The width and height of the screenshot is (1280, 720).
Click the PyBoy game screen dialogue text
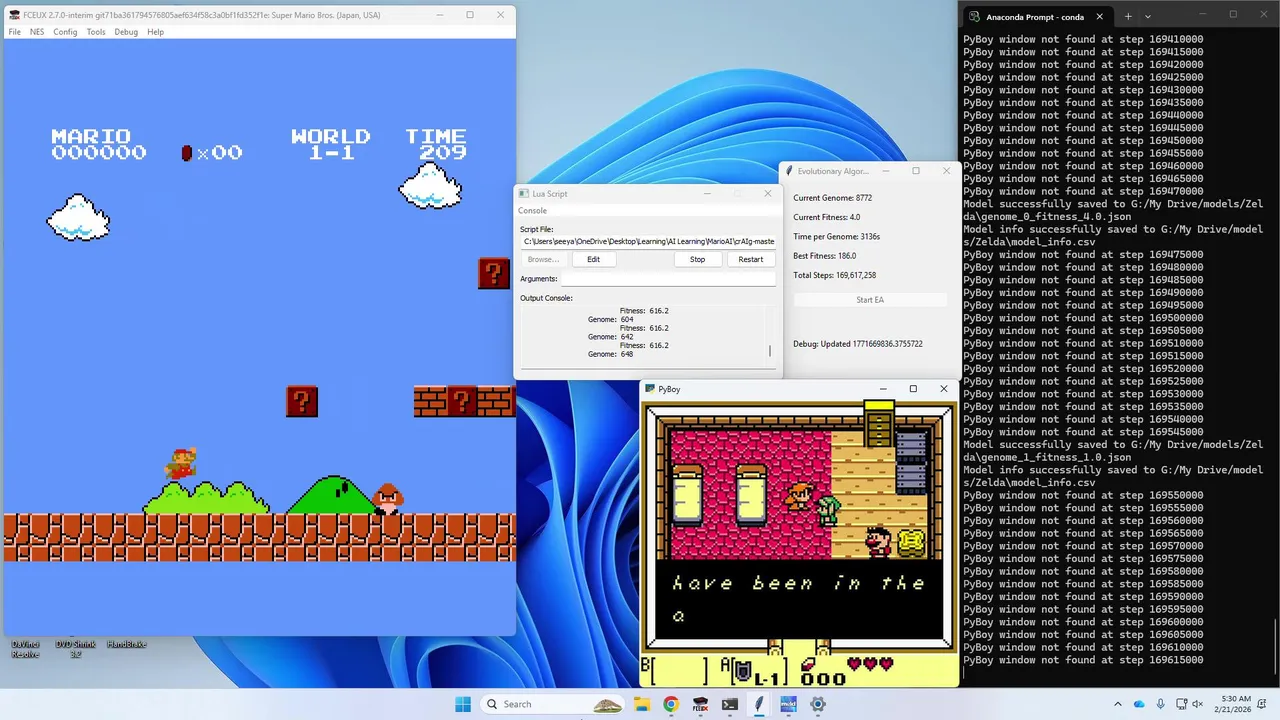799,598
